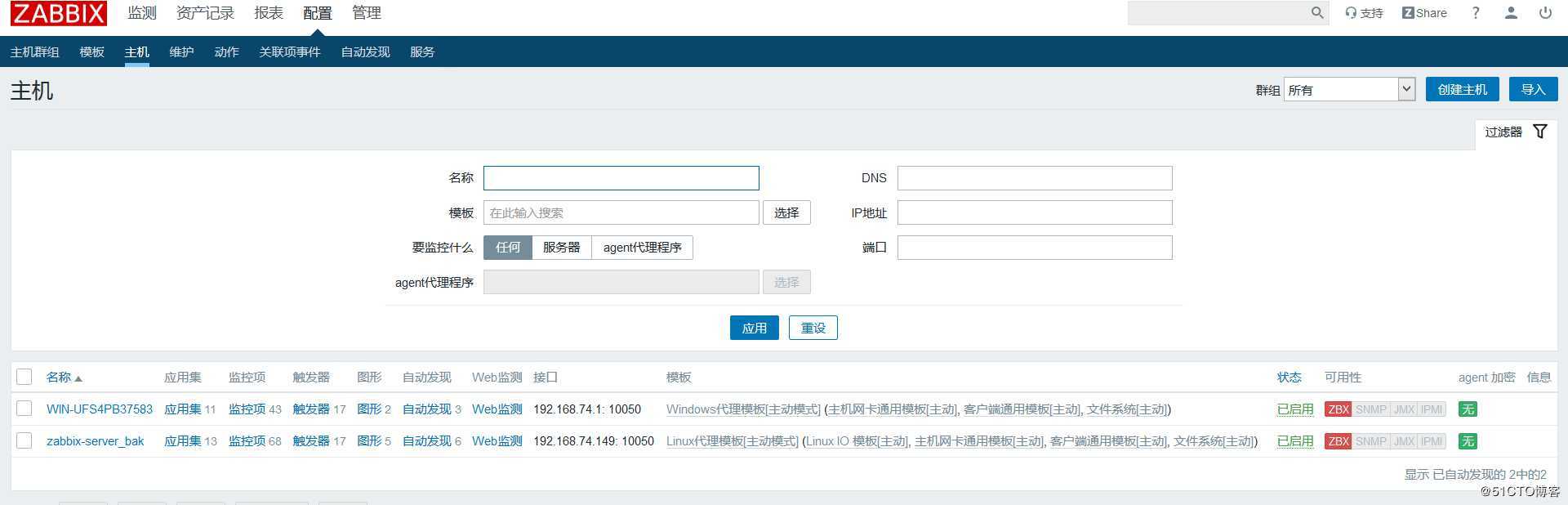Screen dimensions: 1568x505
Task: Toggle 已启用 status for WIN-UFS4PB37583
Action: tap(1295, 409)
